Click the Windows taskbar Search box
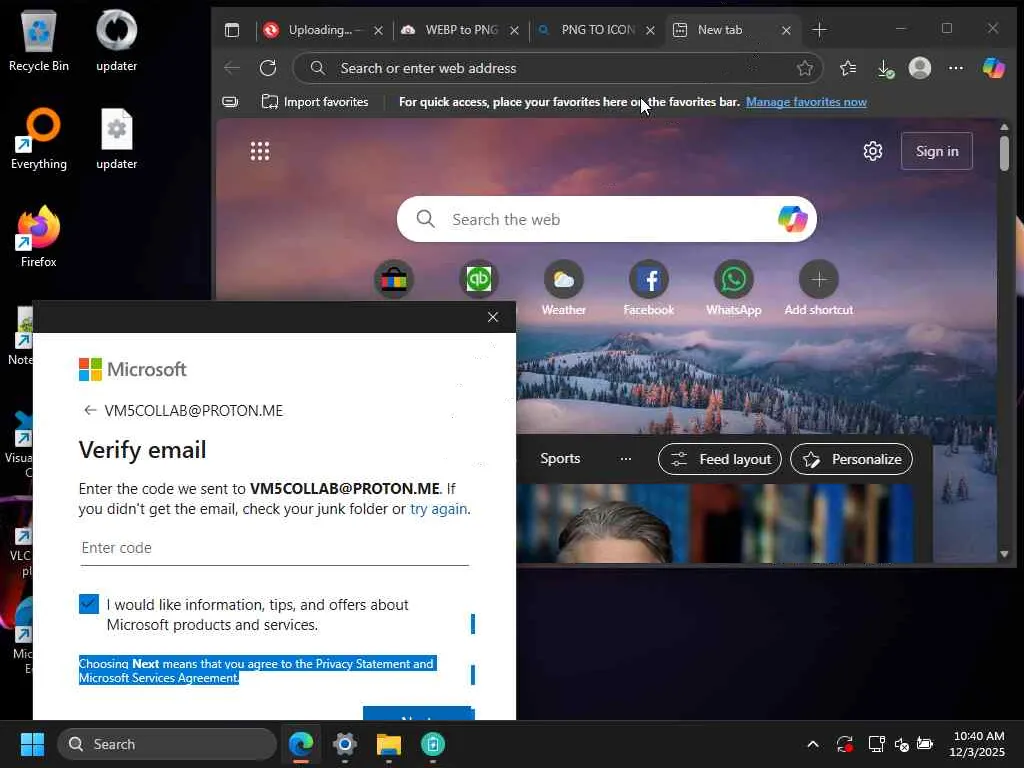This screenshot has width=1024, height=768. pyautogui.click(x=167, y=744)
